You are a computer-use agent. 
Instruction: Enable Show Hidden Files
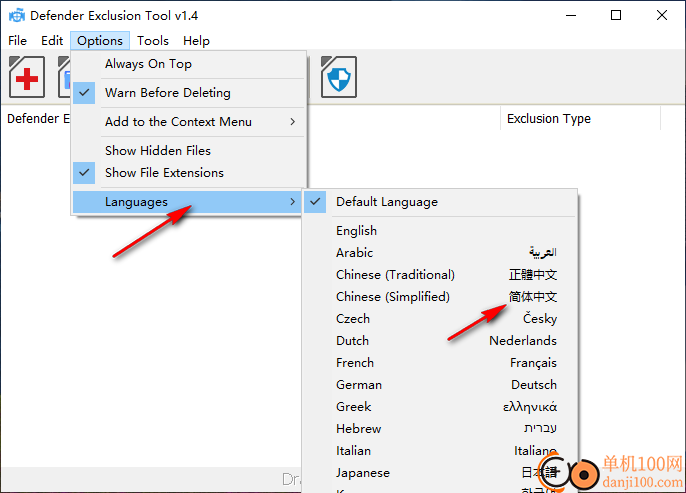pyautogui.click(x=189, y=150)
